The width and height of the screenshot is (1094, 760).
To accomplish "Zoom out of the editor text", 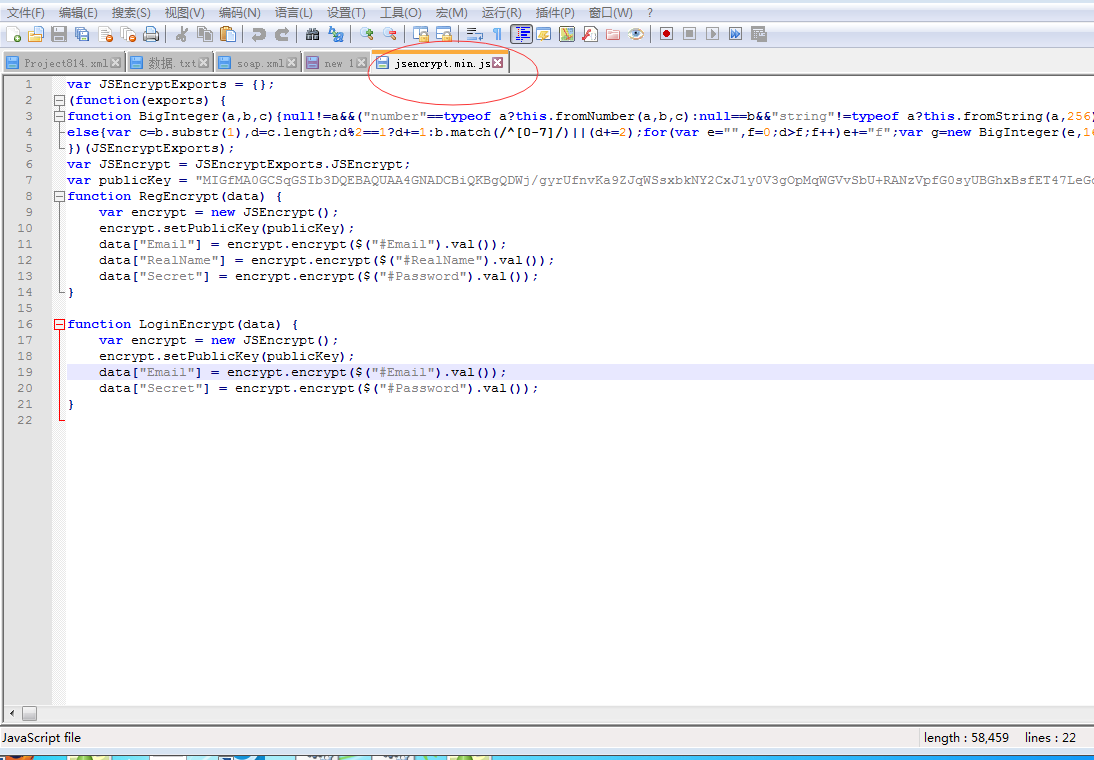I will tap(389, 33).
